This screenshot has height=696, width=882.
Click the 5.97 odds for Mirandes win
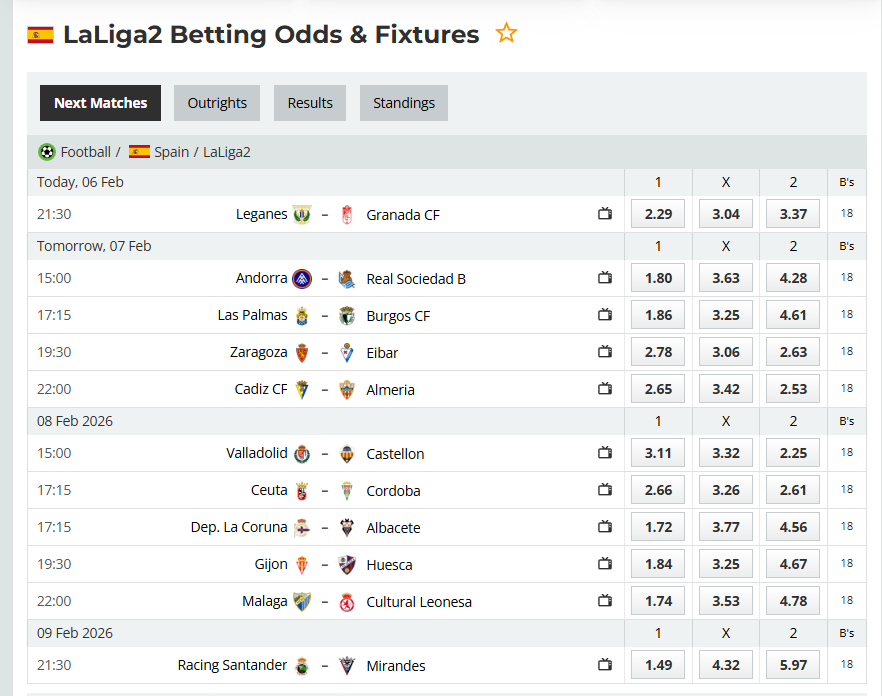click(792, 664)
